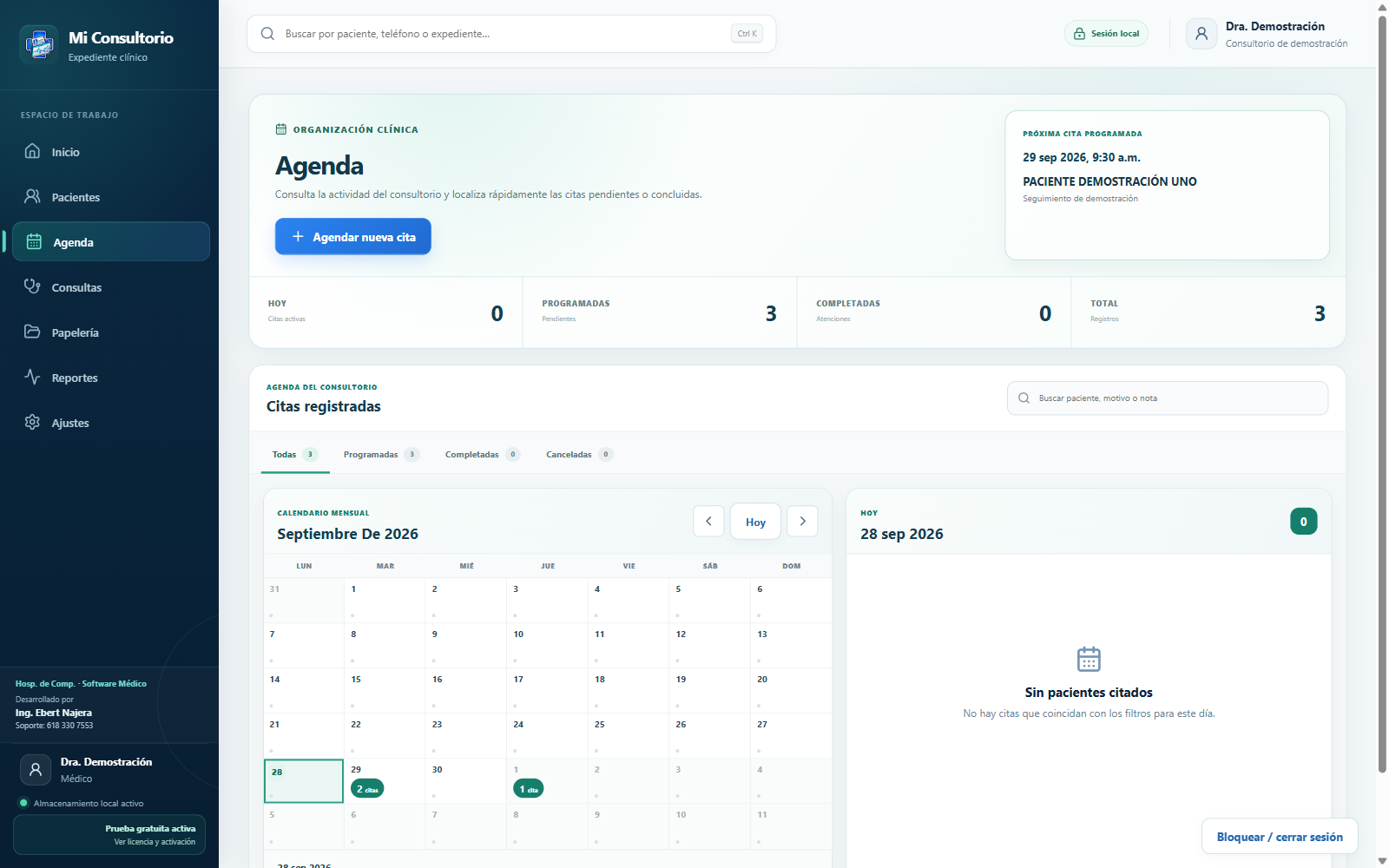Click the empty calendar icon above Sin pacientes citados
Screen dimensions: 1389x868
click(1089, 659)
